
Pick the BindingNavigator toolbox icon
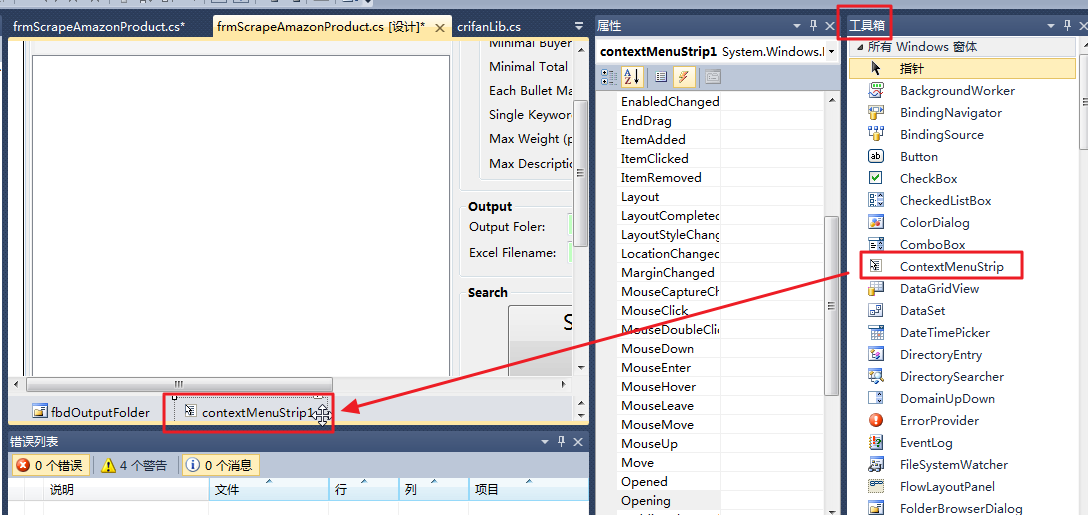pos(876,112)
